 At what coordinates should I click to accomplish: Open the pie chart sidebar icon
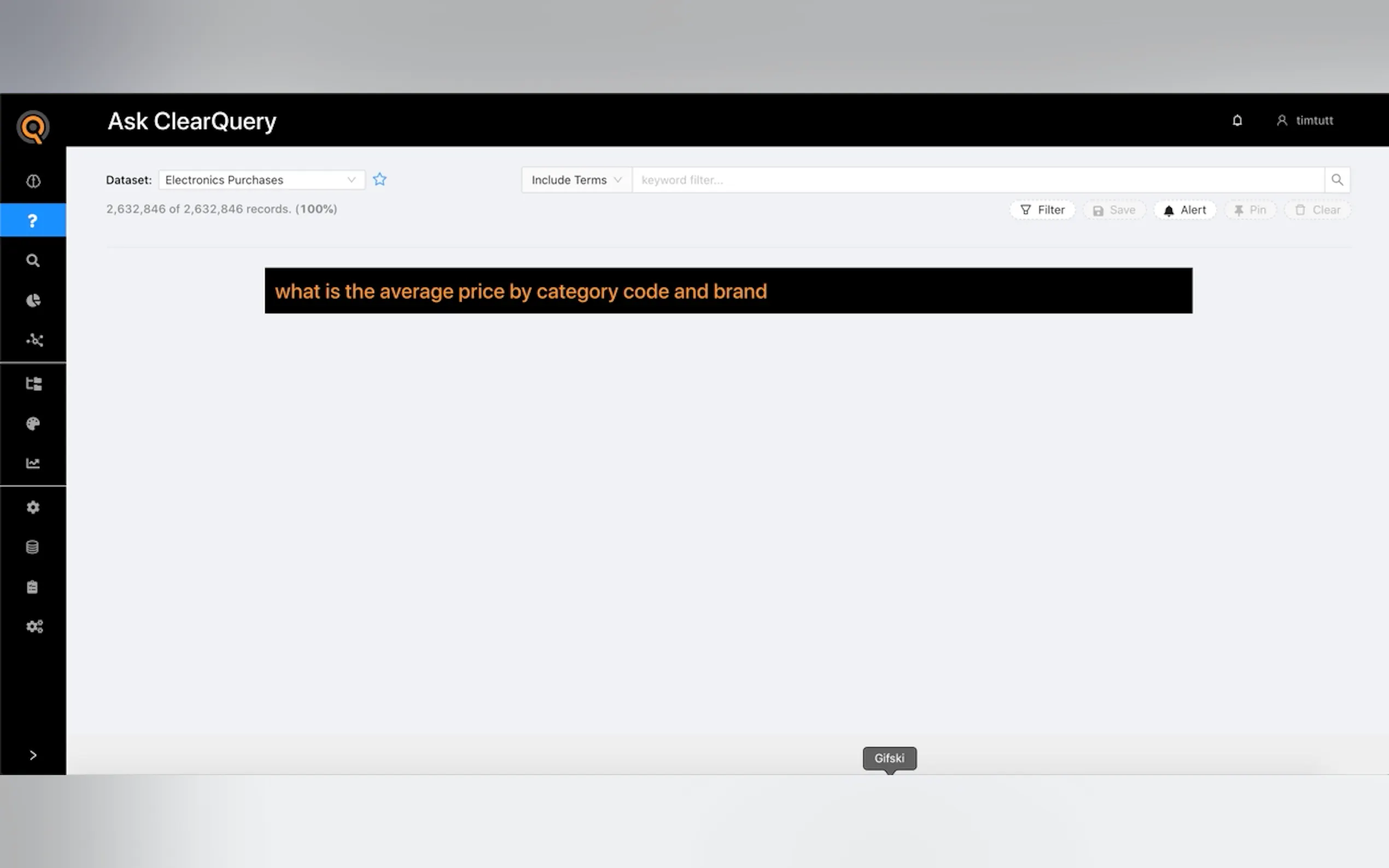(33, 300)
